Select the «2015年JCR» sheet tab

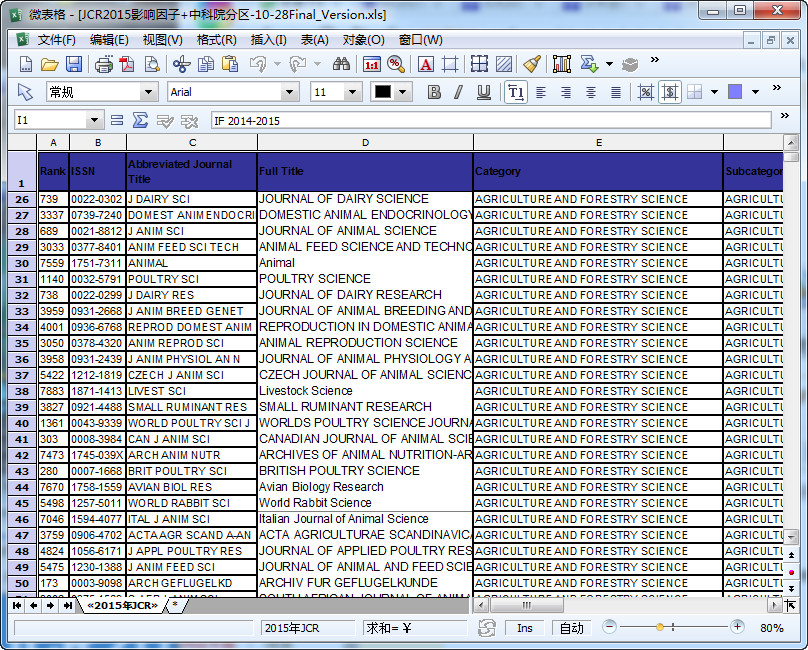pos(122,605)
